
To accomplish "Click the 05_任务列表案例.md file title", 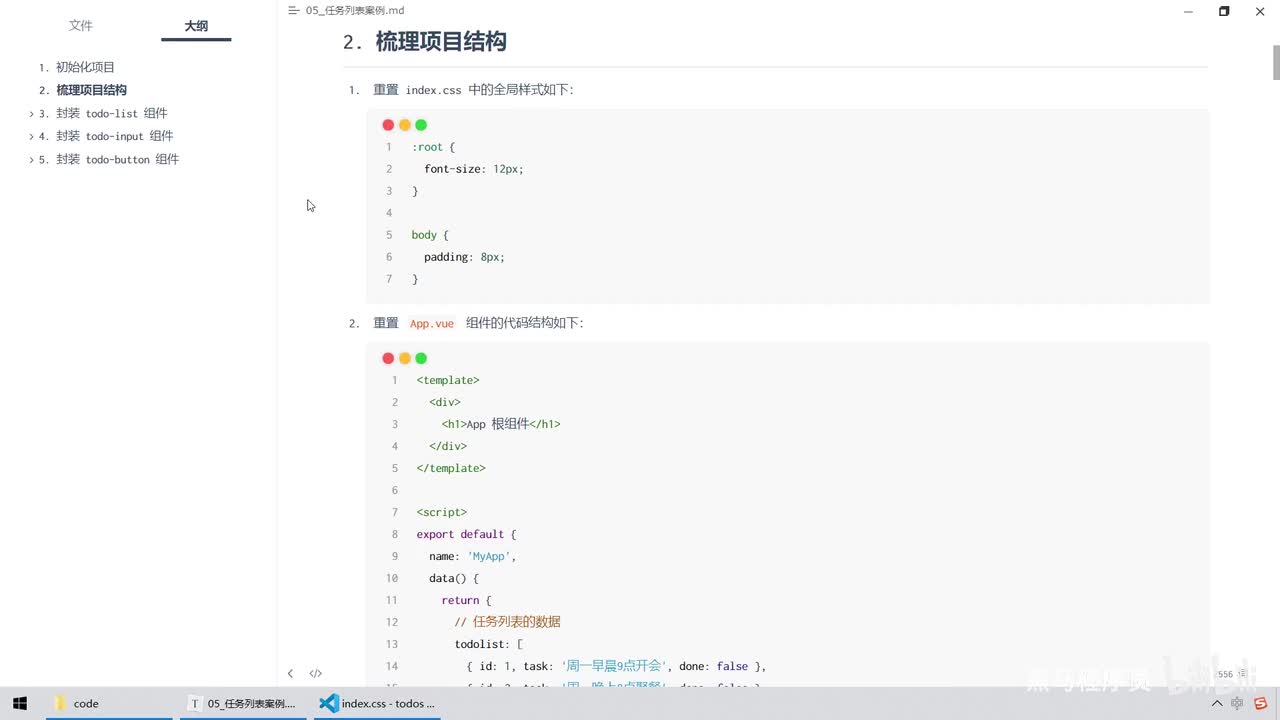I will point(355,10).
